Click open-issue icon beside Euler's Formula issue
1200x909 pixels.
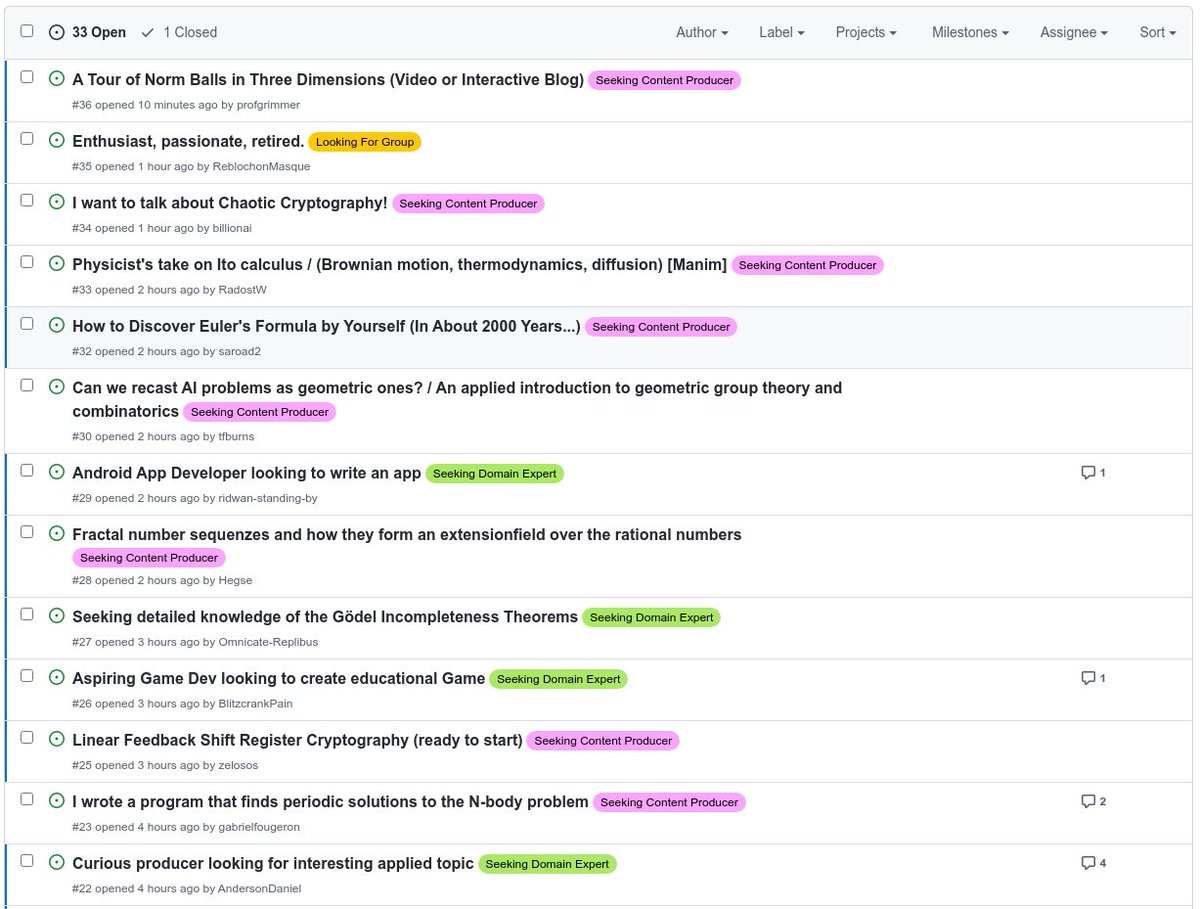(x=56, y=325)
